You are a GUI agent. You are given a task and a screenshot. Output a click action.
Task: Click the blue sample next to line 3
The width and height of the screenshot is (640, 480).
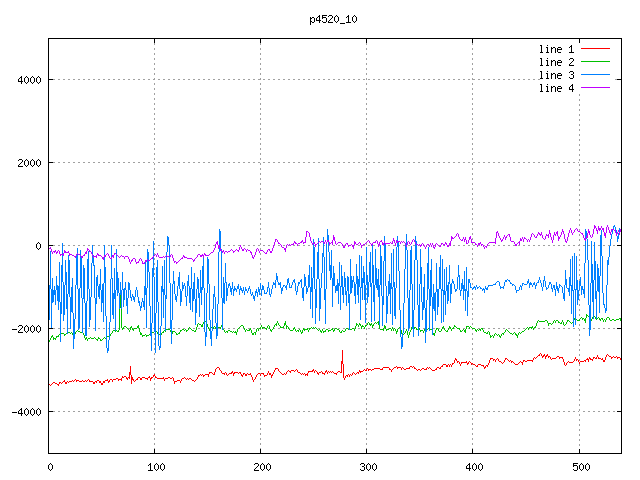click(595, 75)
